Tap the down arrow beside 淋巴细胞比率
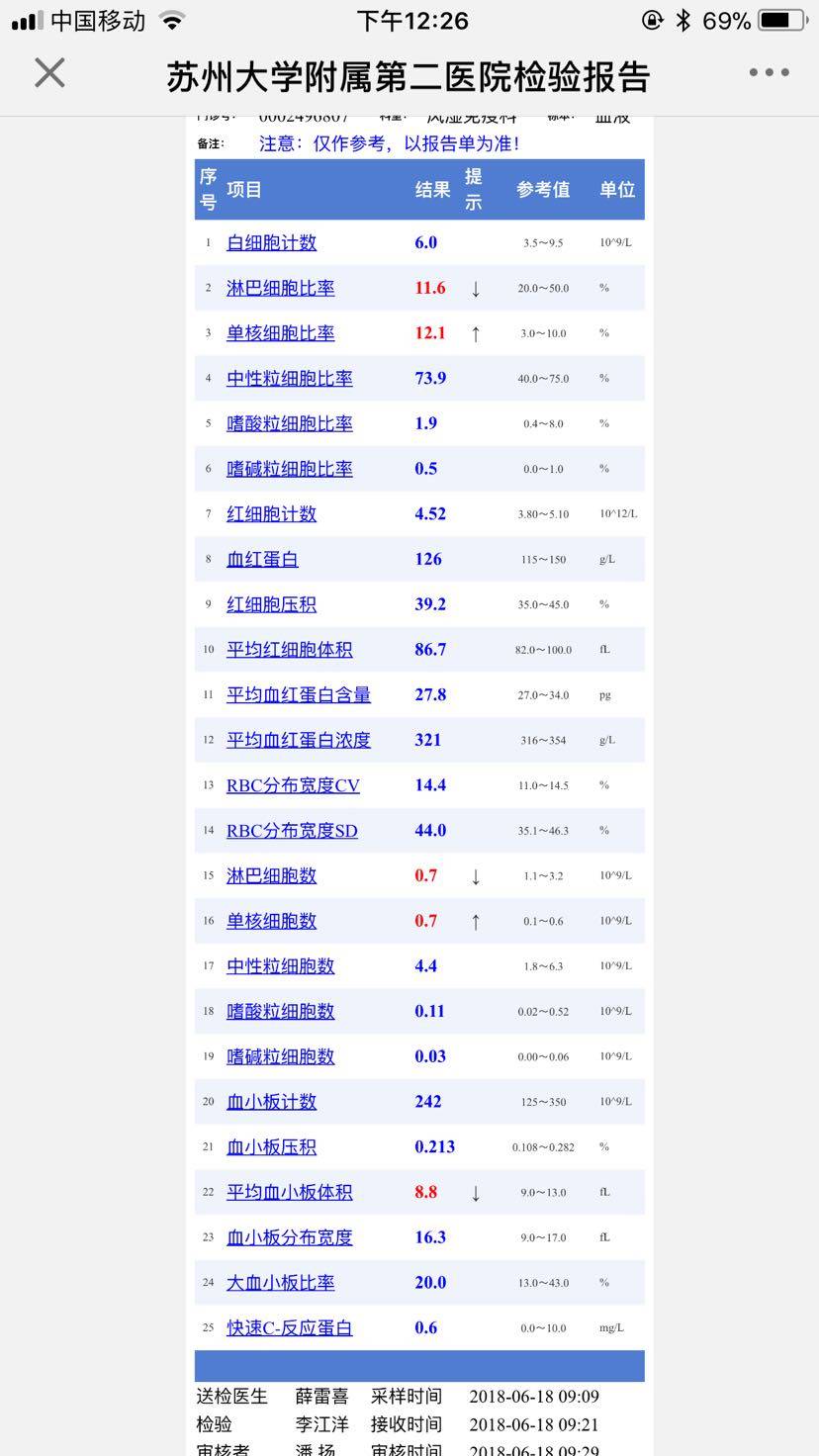Image resolution: width=819 pixels, height=1456 pixels. point(476,289)
